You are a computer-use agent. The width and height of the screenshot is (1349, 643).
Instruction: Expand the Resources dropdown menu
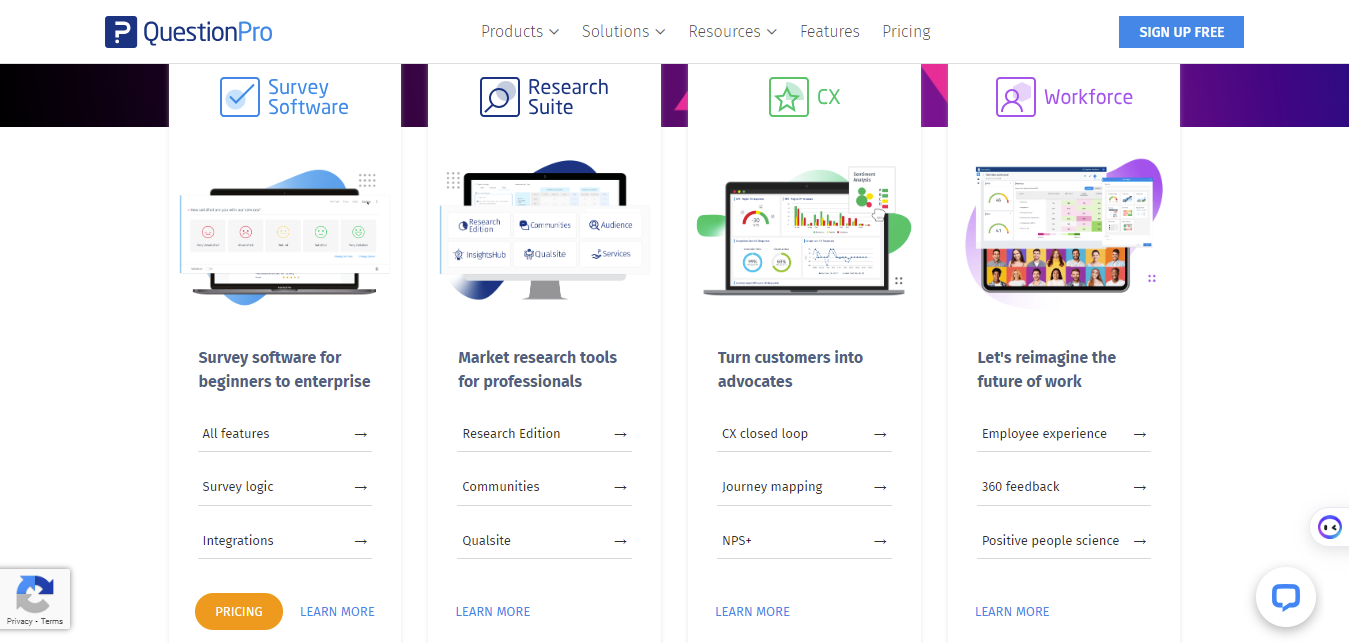point(733,32)
